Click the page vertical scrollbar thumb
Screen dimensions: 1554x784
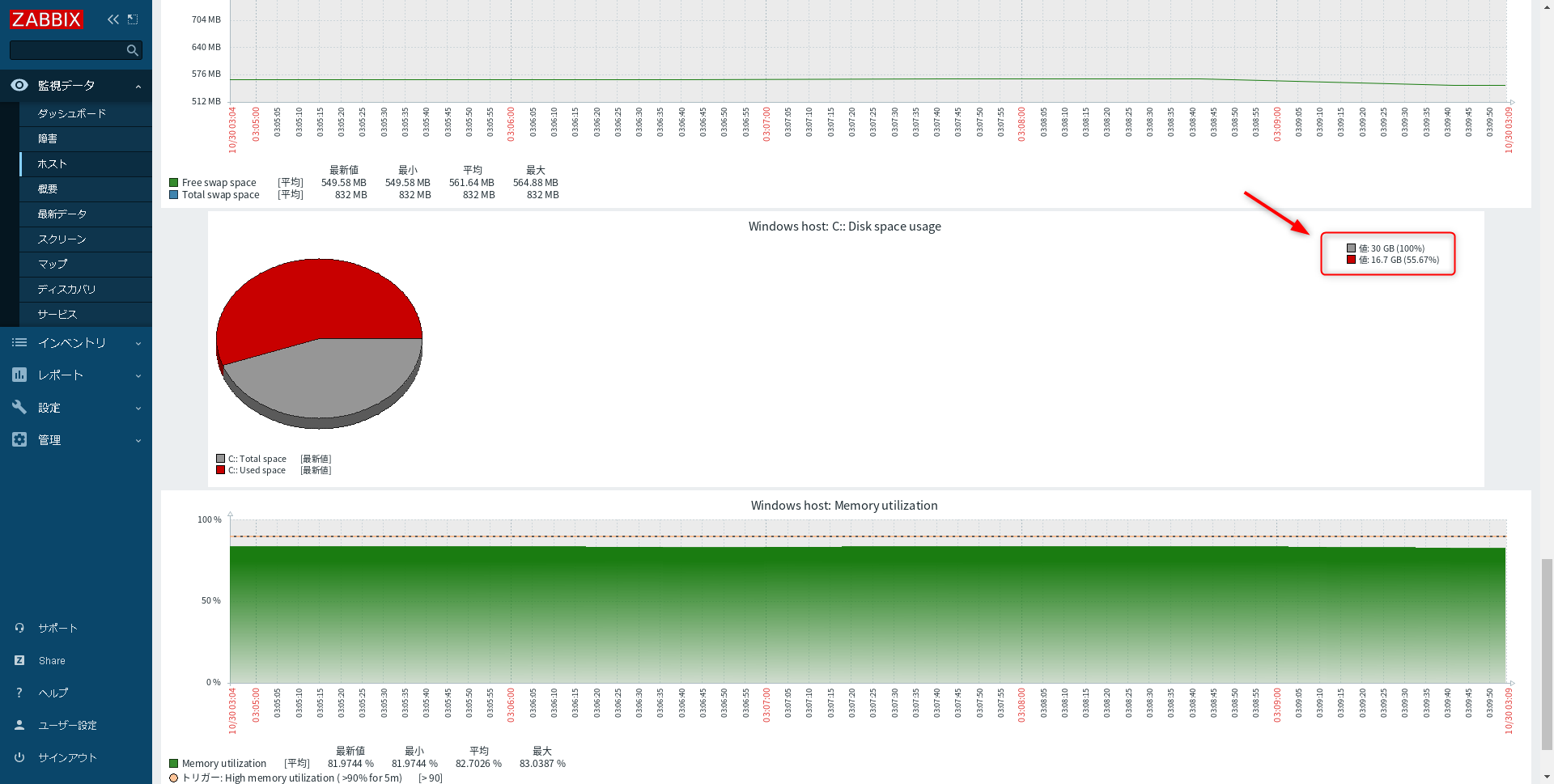pos(1547,654)
